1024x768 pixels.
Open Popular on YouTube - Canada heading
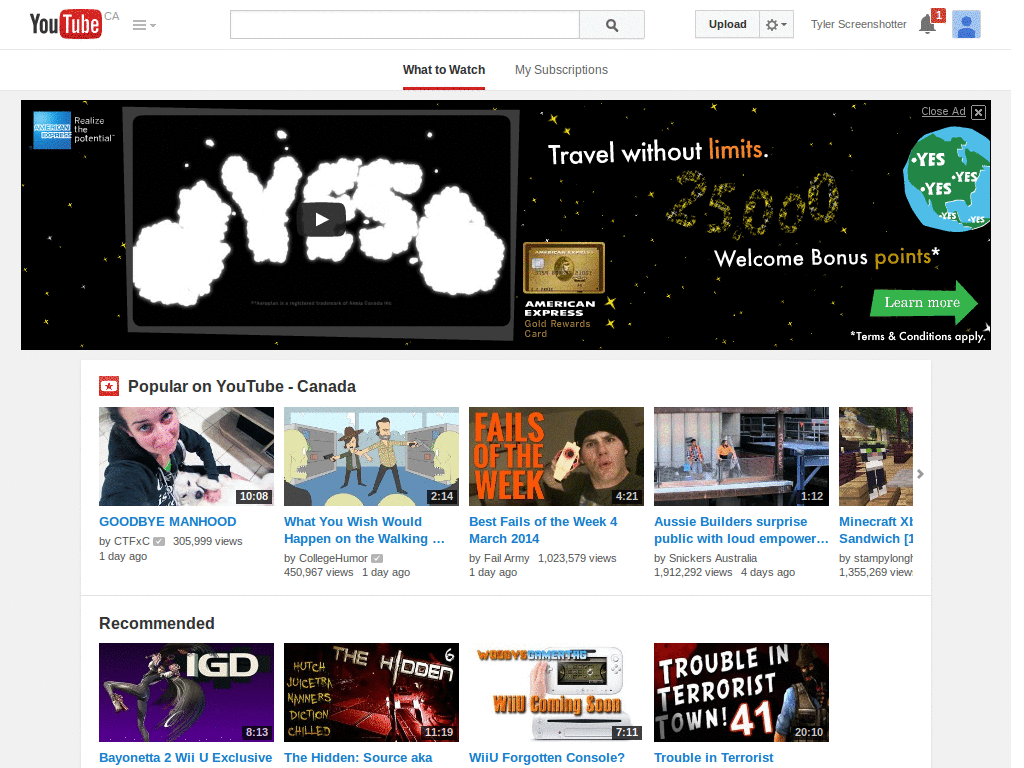tap(242, 387)
